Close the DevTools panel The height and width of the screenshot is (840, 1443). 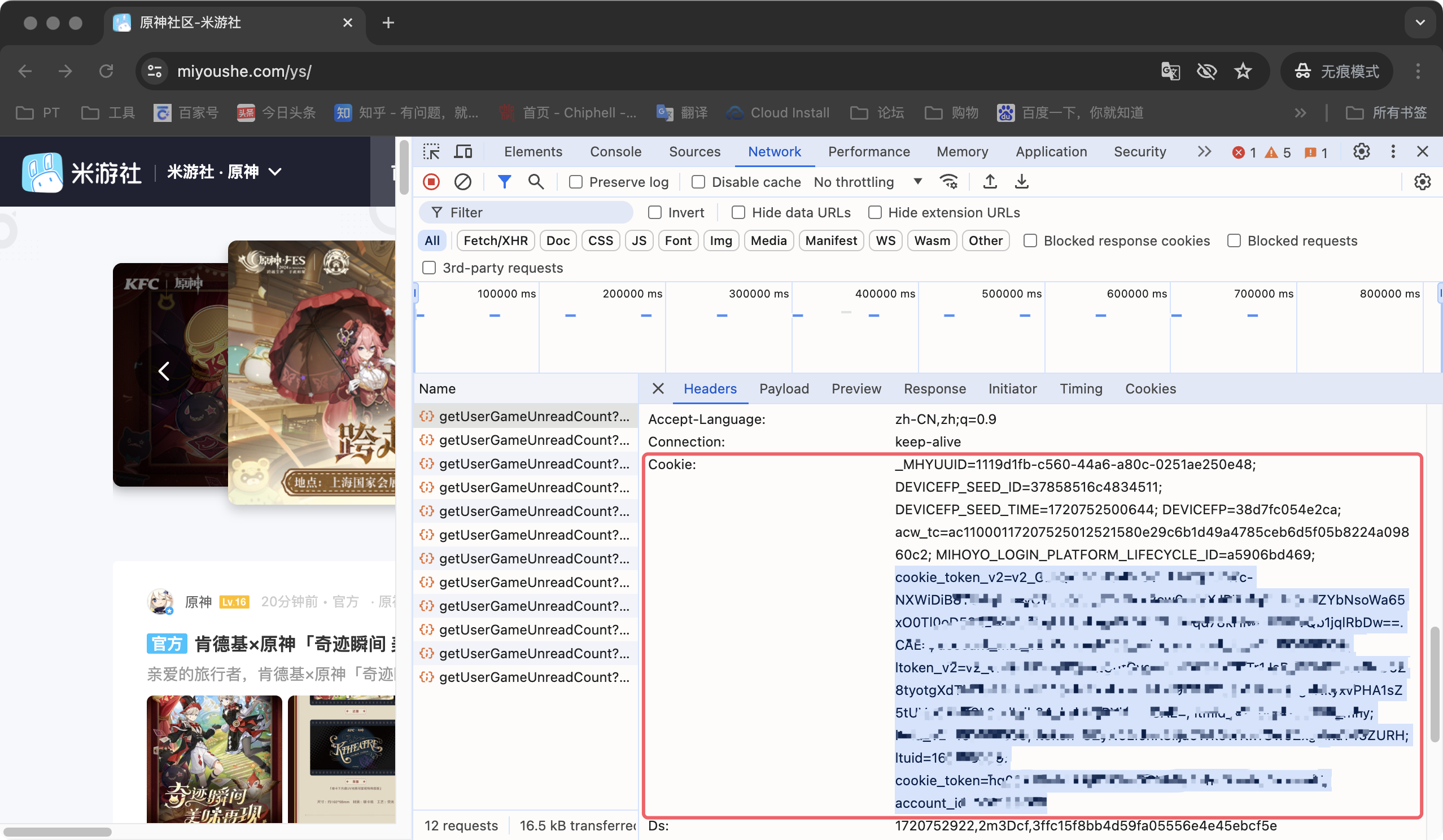pyautogui.click(x=1422, y=152)
